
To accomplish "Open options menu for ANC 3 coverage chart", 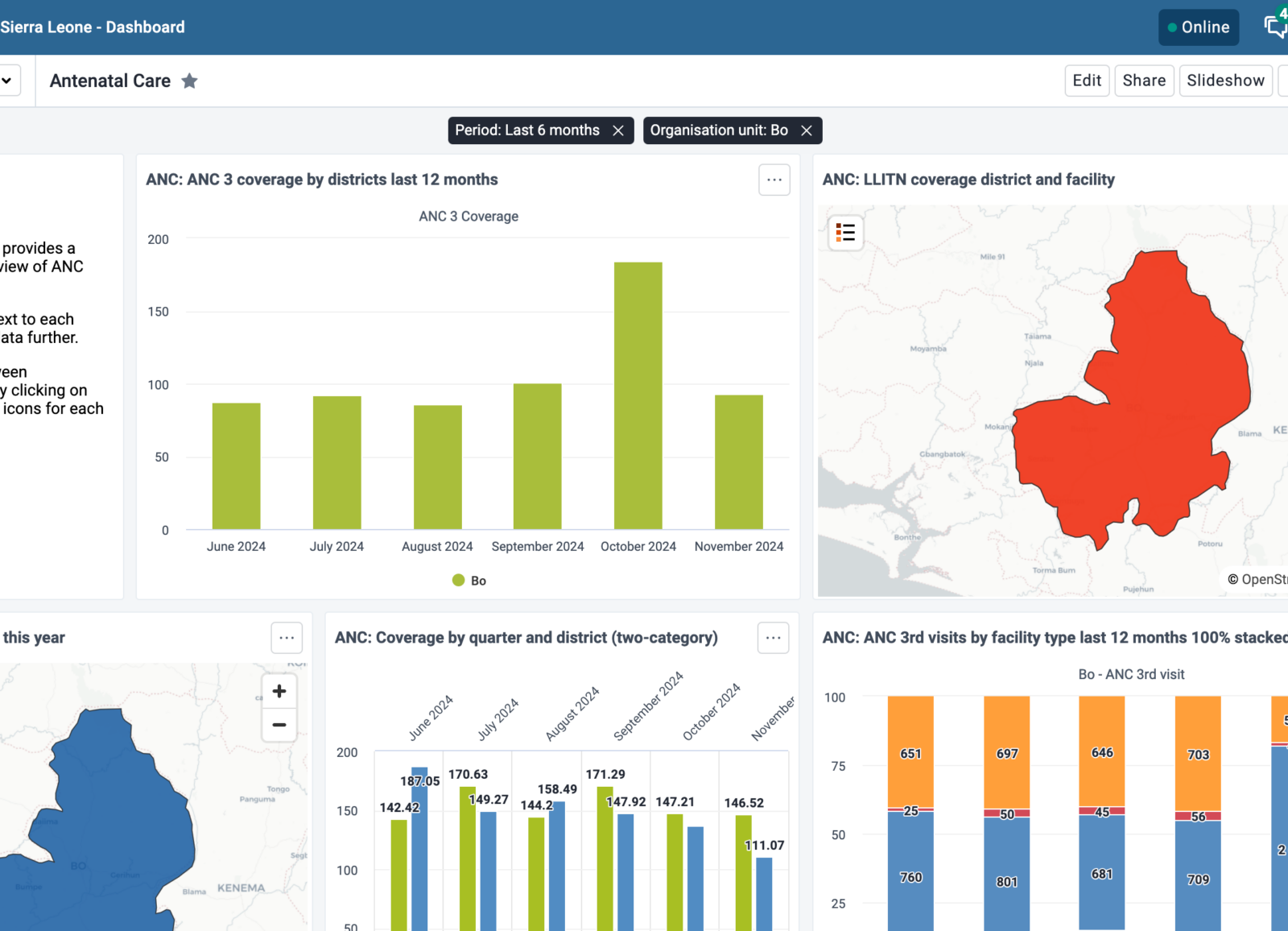I will (x=774, y=180).
